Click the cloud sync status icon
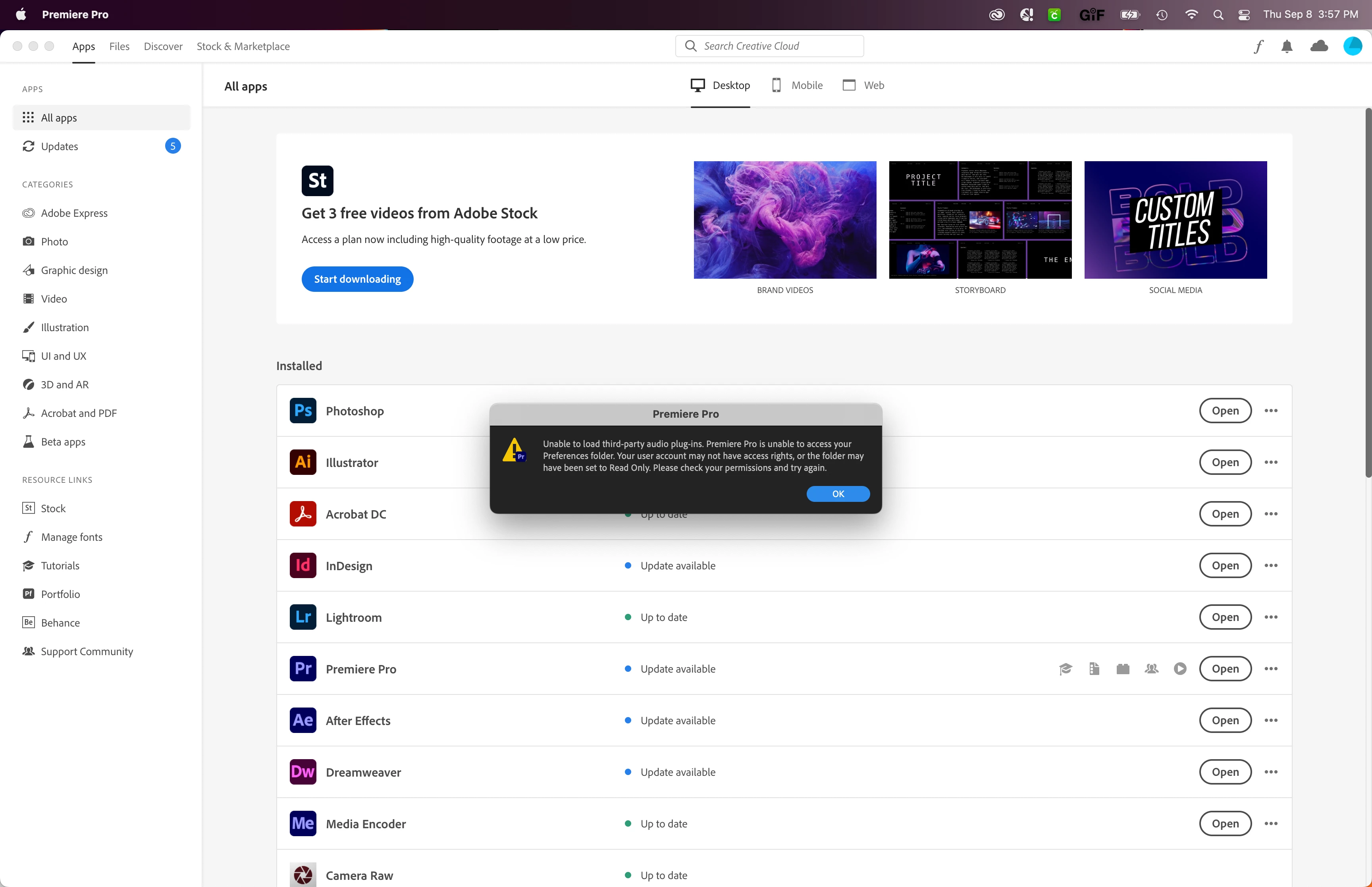Image resolution: width=1372 pixels, height=887 pixels. [1318, 46]
